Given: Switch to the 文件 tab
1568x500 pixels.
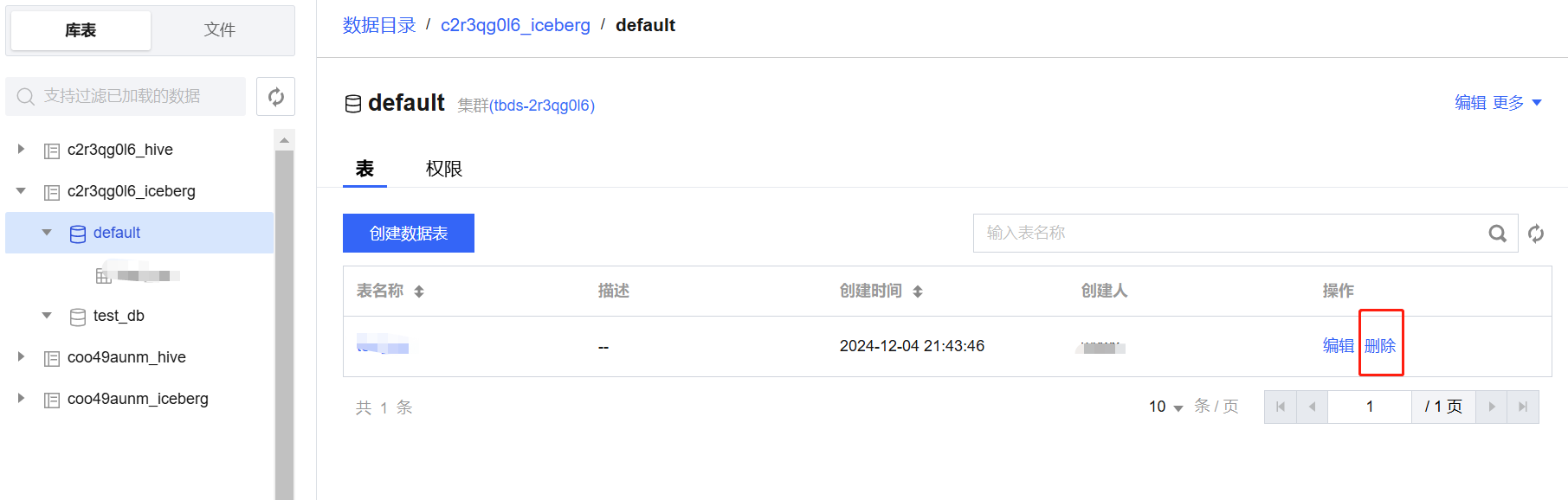Looking at the screenshot, I should click(x=220, y=30).
